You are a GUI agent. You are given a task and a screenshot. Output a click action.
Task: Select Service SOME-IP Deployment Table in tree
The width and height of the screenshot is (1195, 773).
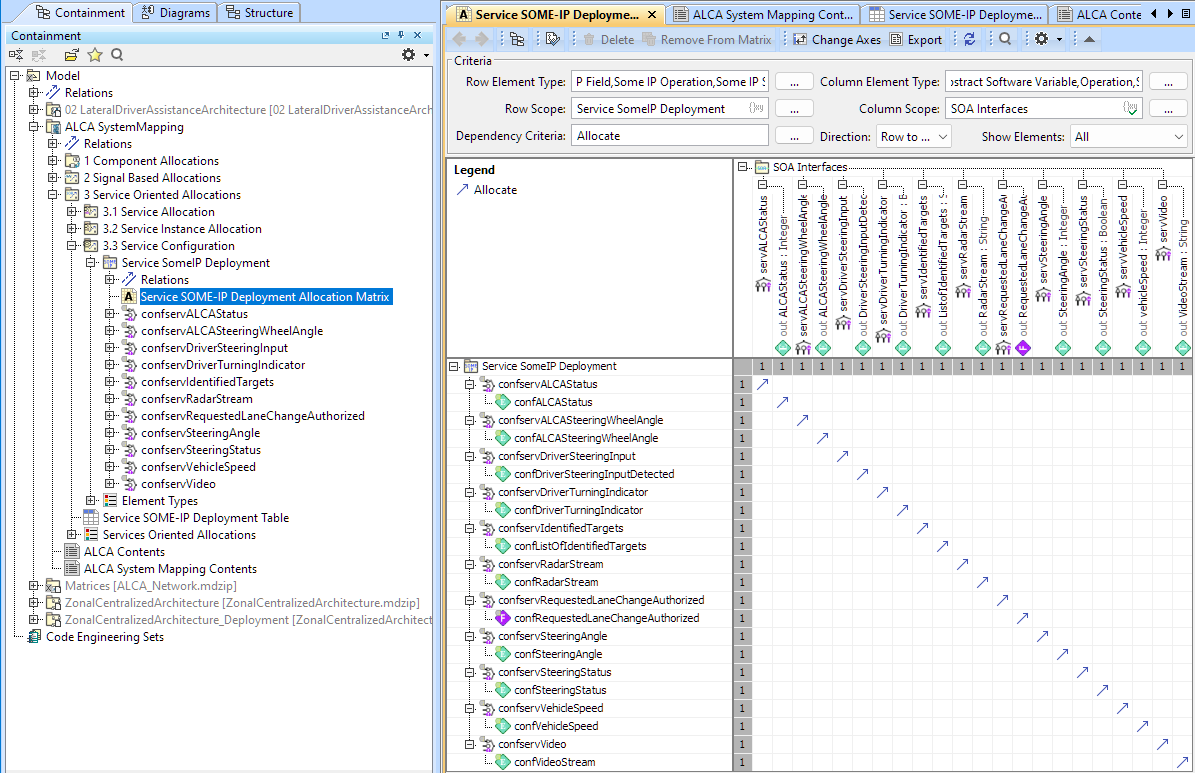click(195, 518)
